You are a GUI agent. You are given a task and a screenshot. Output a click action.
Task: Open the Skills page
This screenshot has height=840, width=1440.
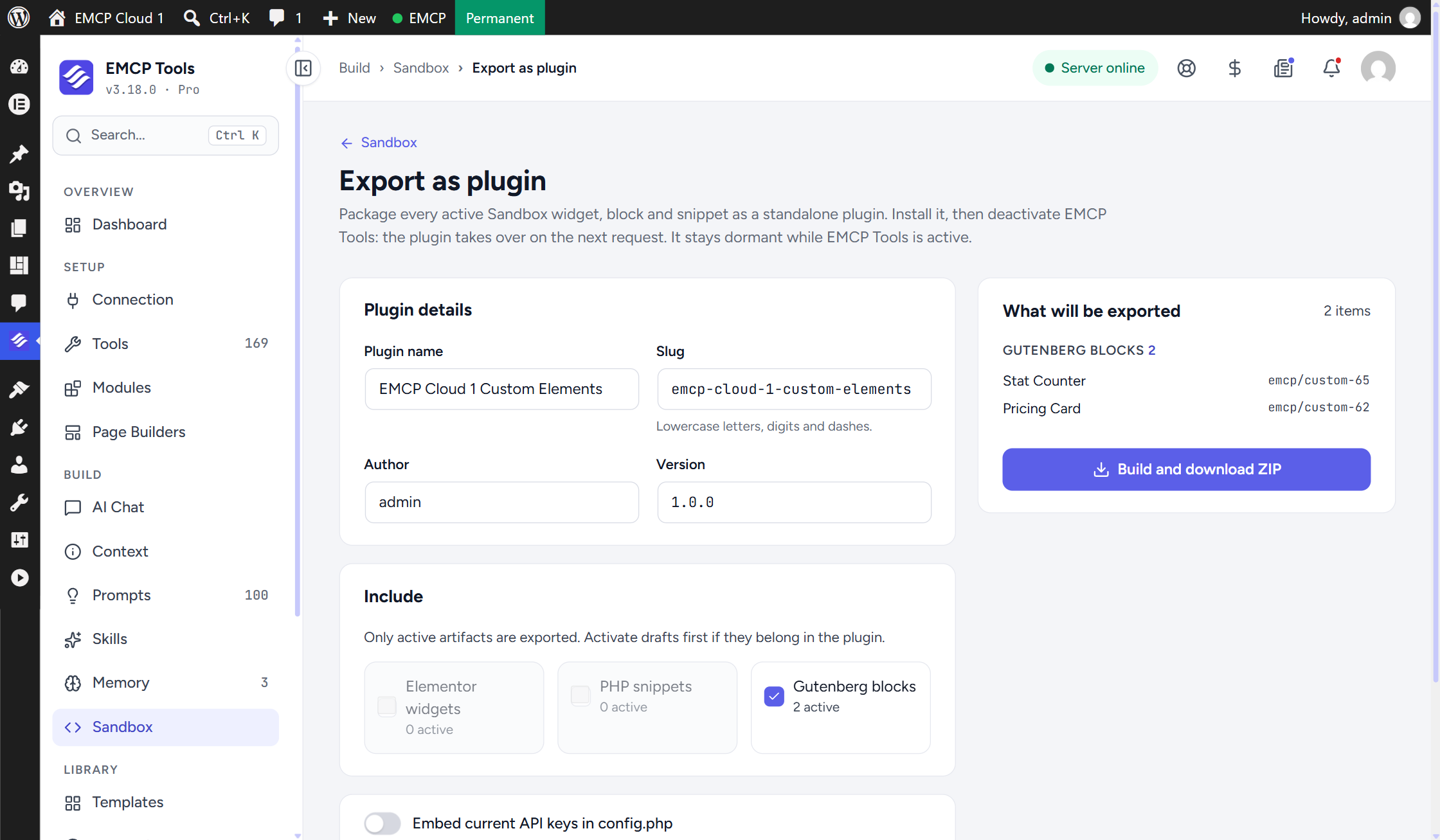pyautogui.click(x=165, y=639)
